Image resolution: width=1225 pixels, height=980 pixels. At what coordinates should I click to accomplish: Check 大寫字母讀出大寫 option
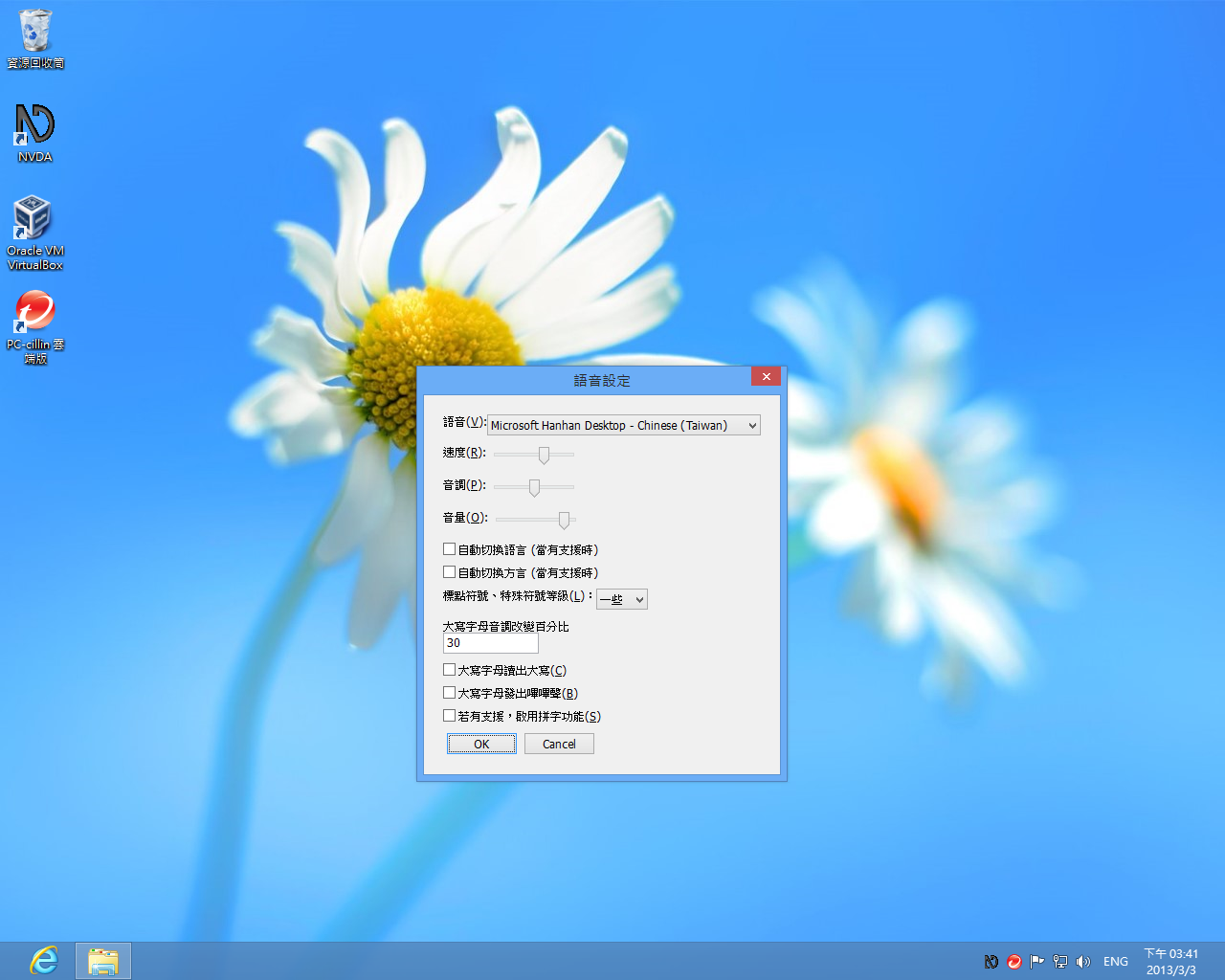click(450, 670)
